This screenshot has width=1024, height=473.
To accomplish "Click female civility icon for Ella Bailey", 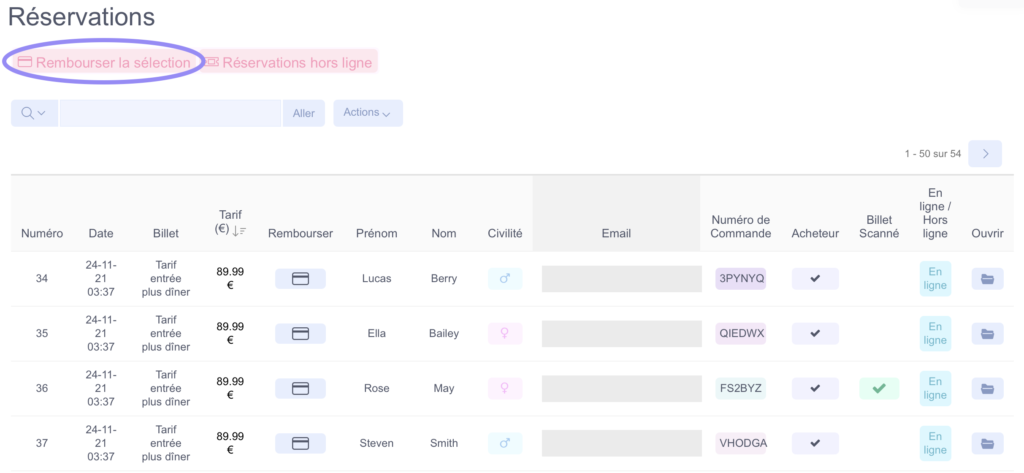I will 505,334.
